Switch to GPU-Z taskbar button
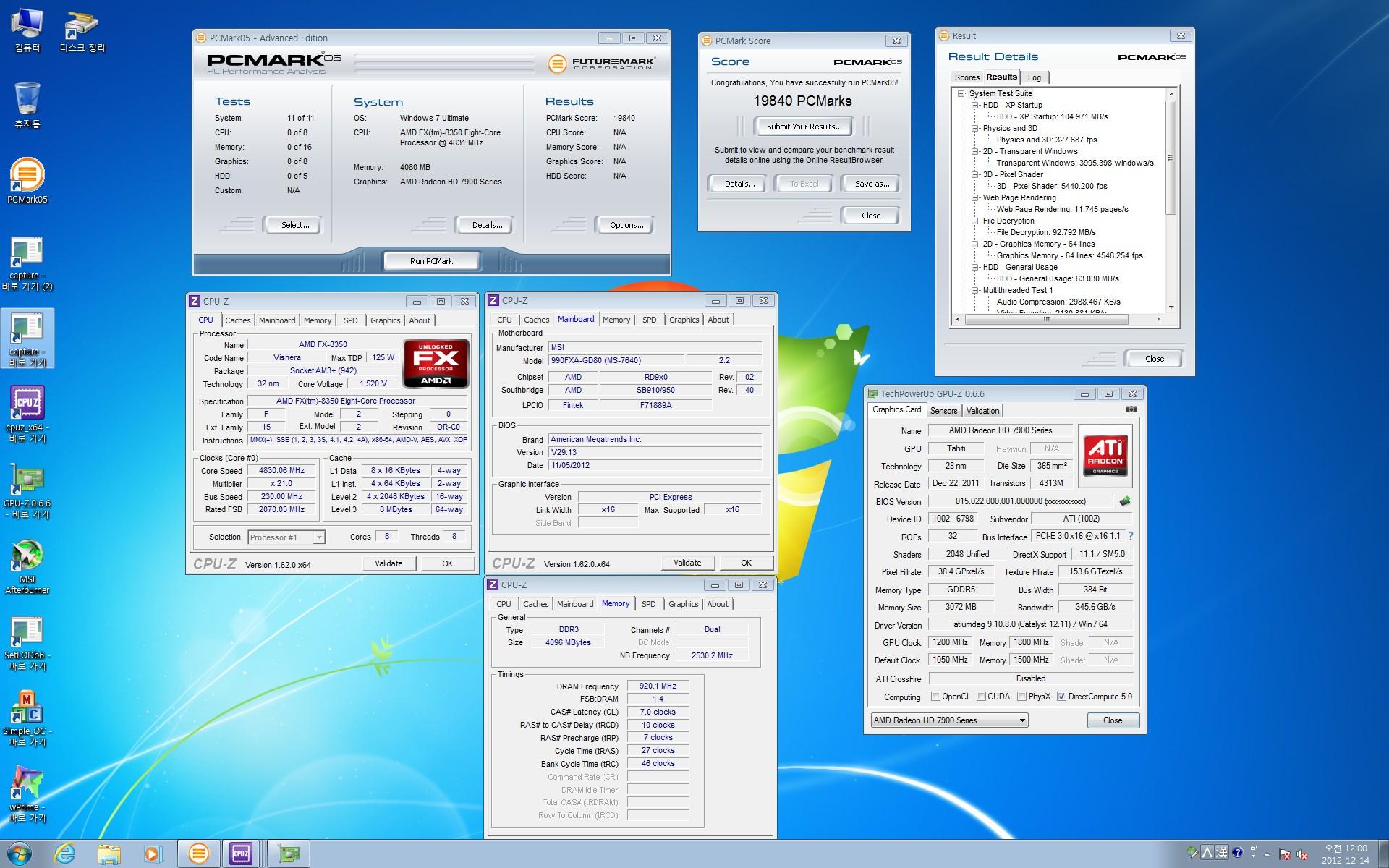 289,854
